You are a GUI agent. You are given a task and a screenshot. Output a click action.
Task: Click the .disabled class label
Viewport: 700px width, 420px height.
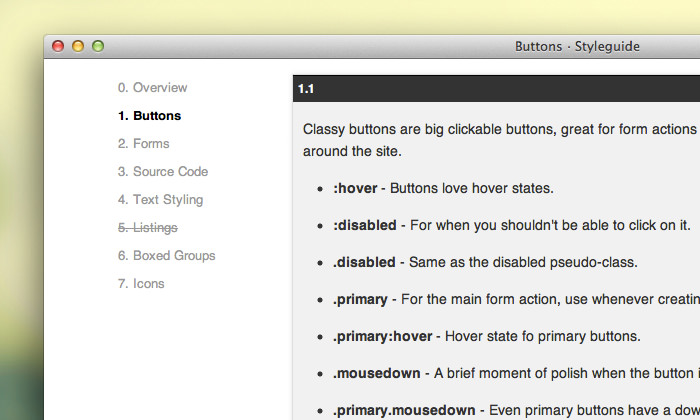point(364,262)
